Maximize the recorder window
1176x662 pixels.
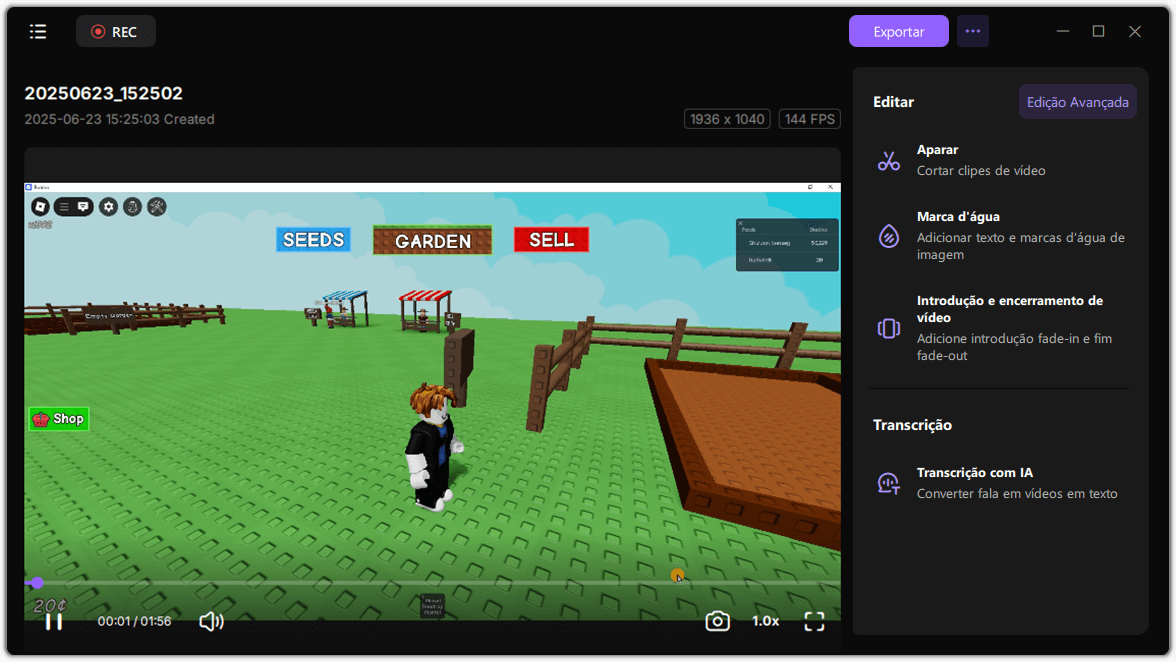pyautogui.click(x=1099, y=31)
